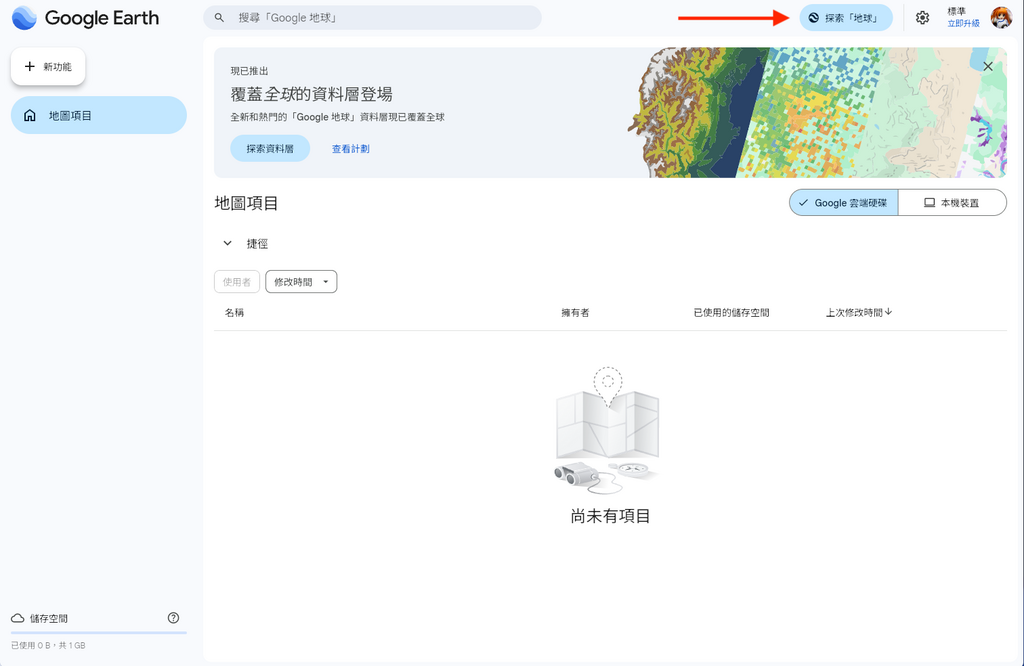Click the 捷徑 section label
Image resolution: width=1024 pixels, height=666 pixels.
click(257, 244)
